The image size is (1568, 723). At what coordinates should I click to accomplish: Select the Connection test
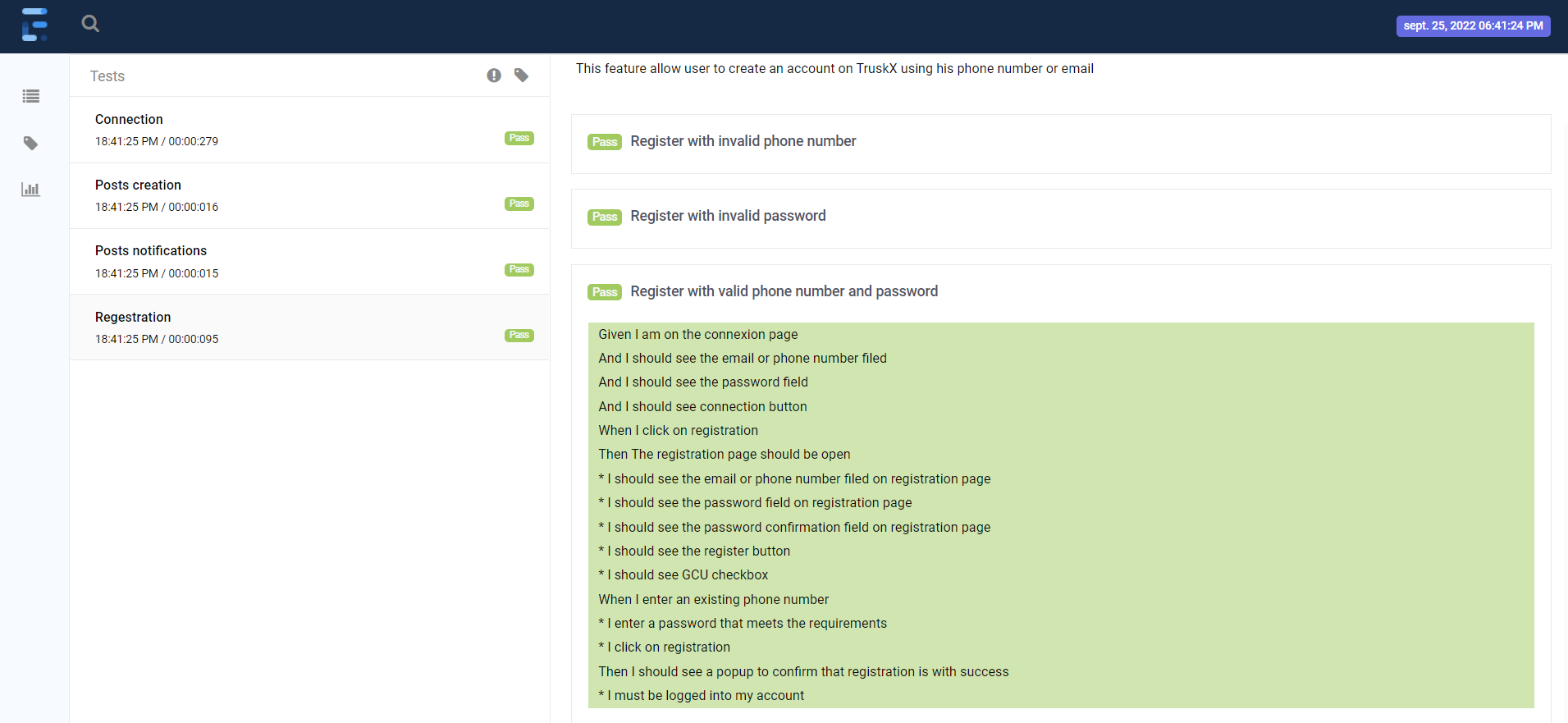[x=309, y=130]
